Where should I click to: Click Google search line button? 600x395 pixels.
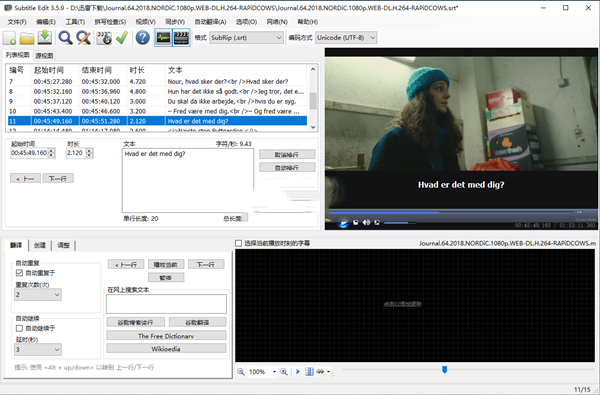click(x=135, y=323)
